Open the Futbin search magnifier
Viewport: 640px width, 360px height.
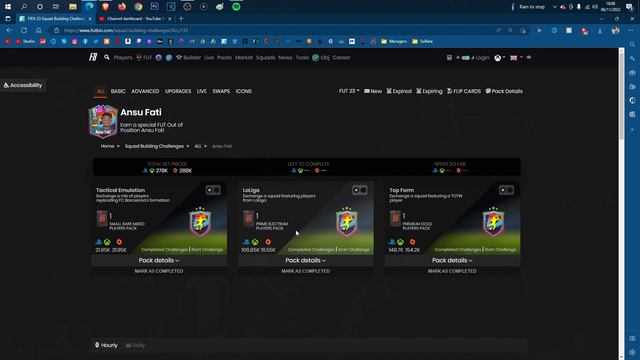107,58
